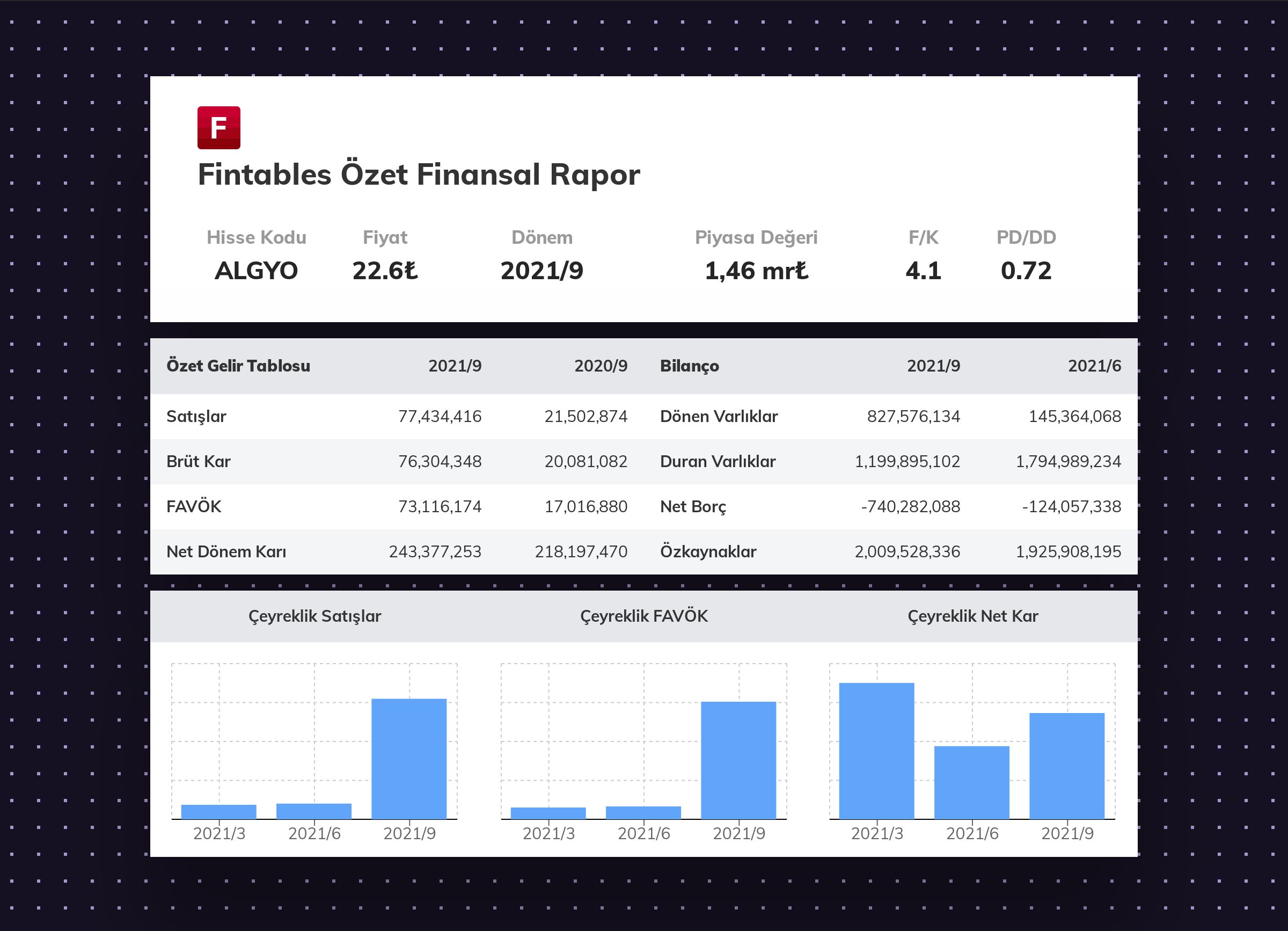Click the 2021/6 bar in Çeyreklik Net Kar
Image resolution: width=1288 pixels, height=931 pixels.
[972, 782]
